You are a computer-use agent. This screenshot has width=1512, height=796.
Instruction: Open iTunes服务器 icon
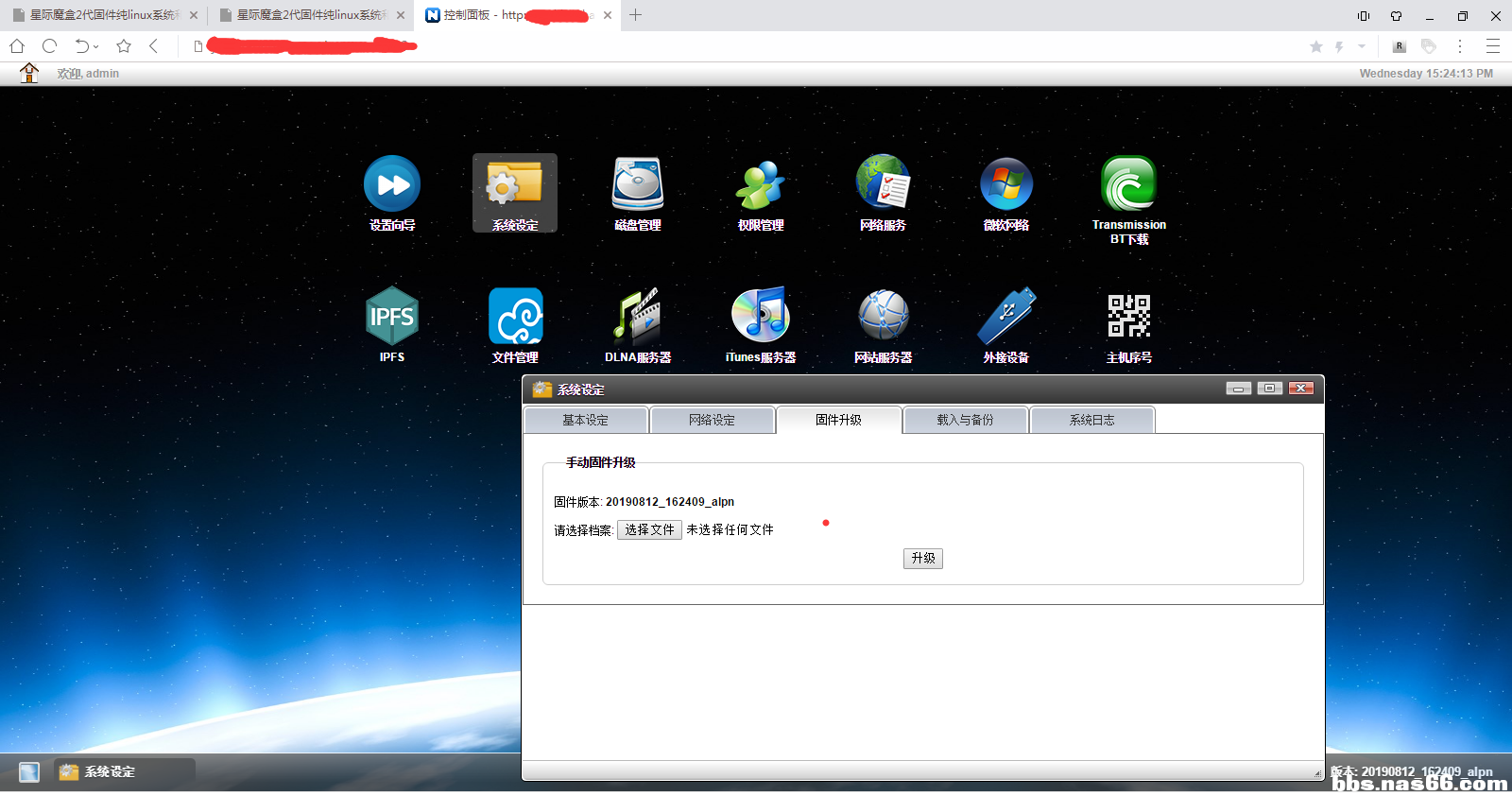click(761, 317)
